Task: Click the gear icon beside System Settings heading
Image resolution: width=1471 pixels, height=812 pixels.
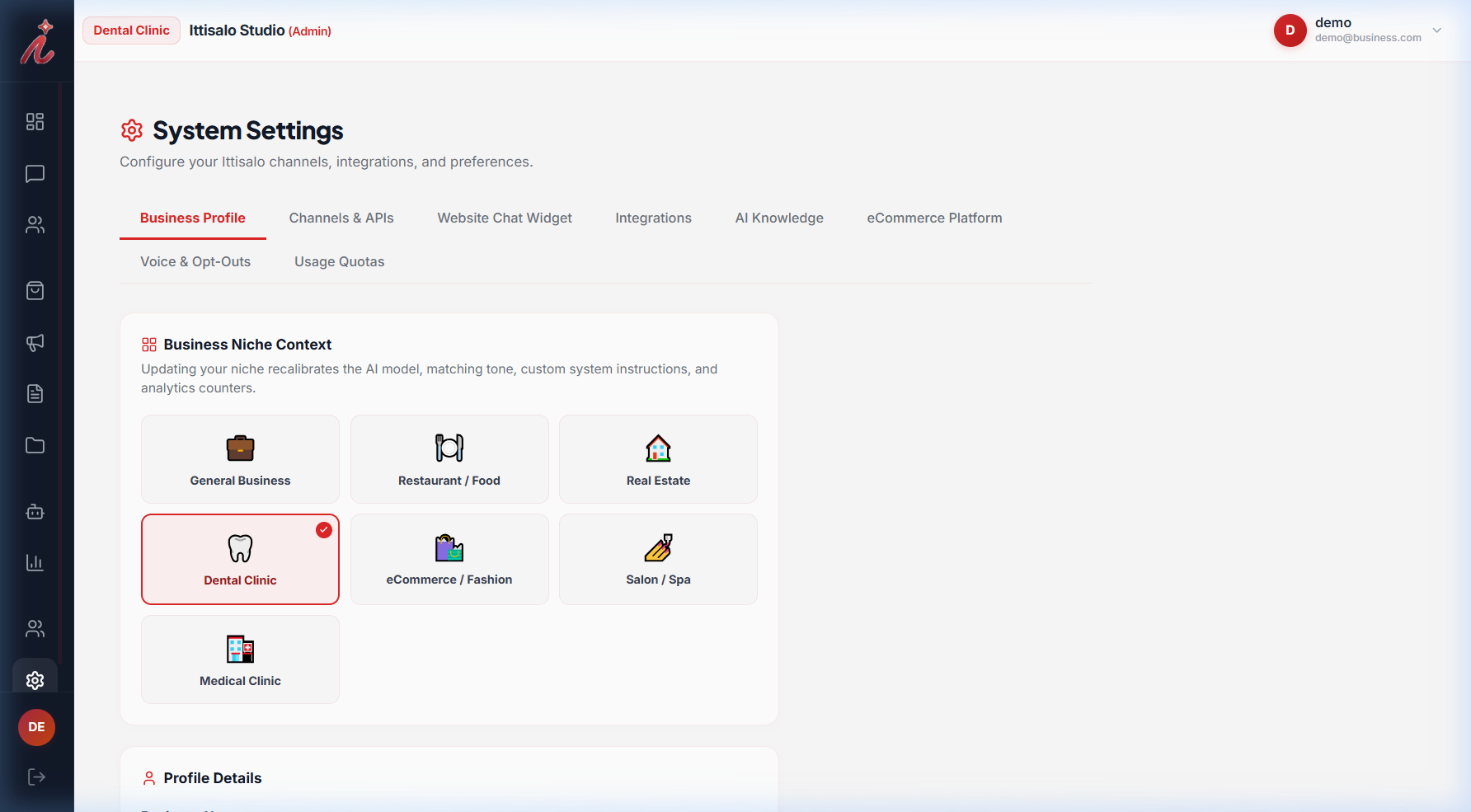Action: [132, 130]
